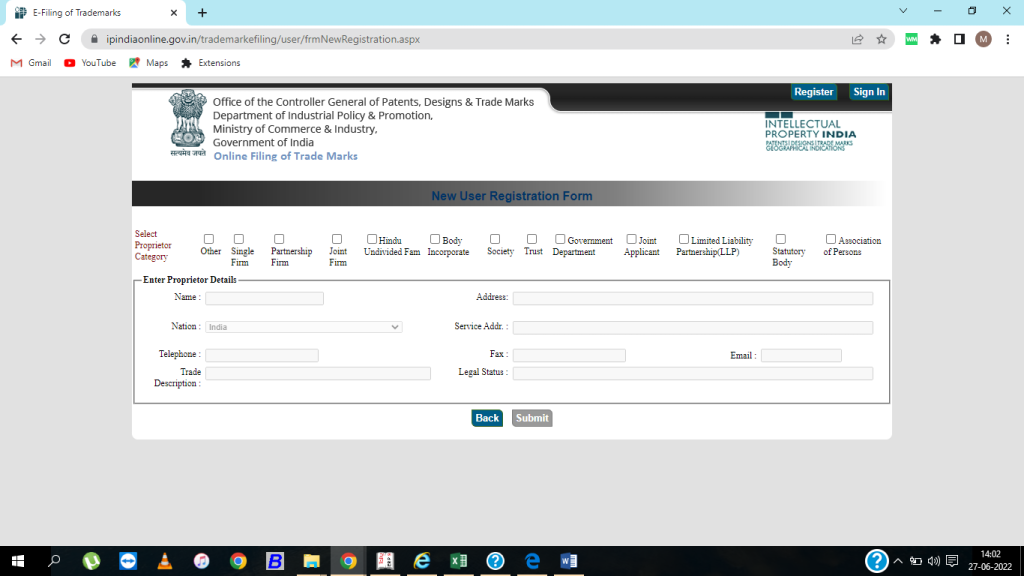Reload the page using the refresh icon
The image size is (1024, 576).
tap(65, 39)
